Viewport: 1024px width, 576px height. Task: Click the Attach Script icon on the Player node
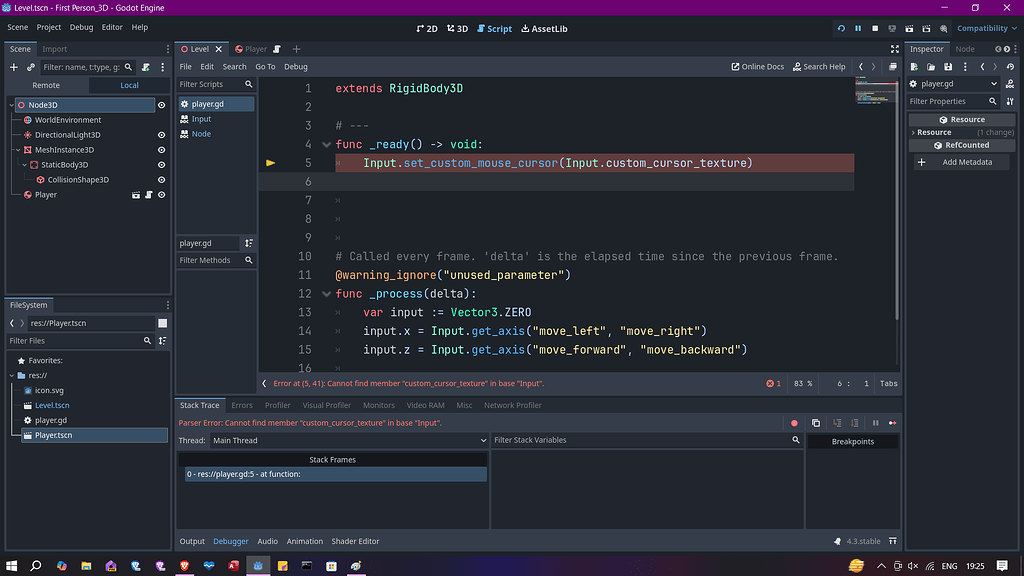[x=149, y=194]
